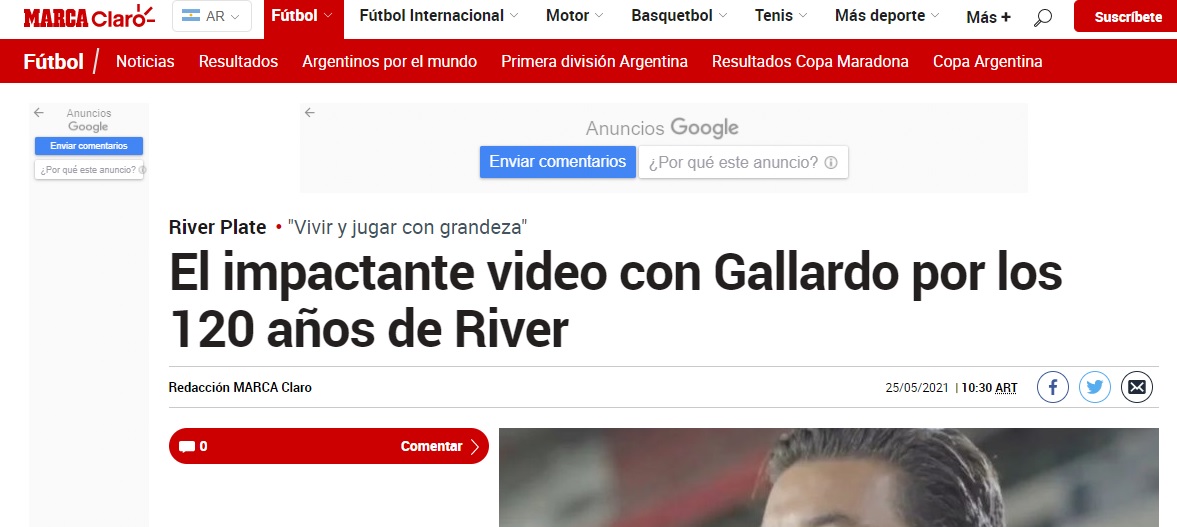The image size is (1177, 527).
Task: Share article on Facebook
Action: (1052, 387)
